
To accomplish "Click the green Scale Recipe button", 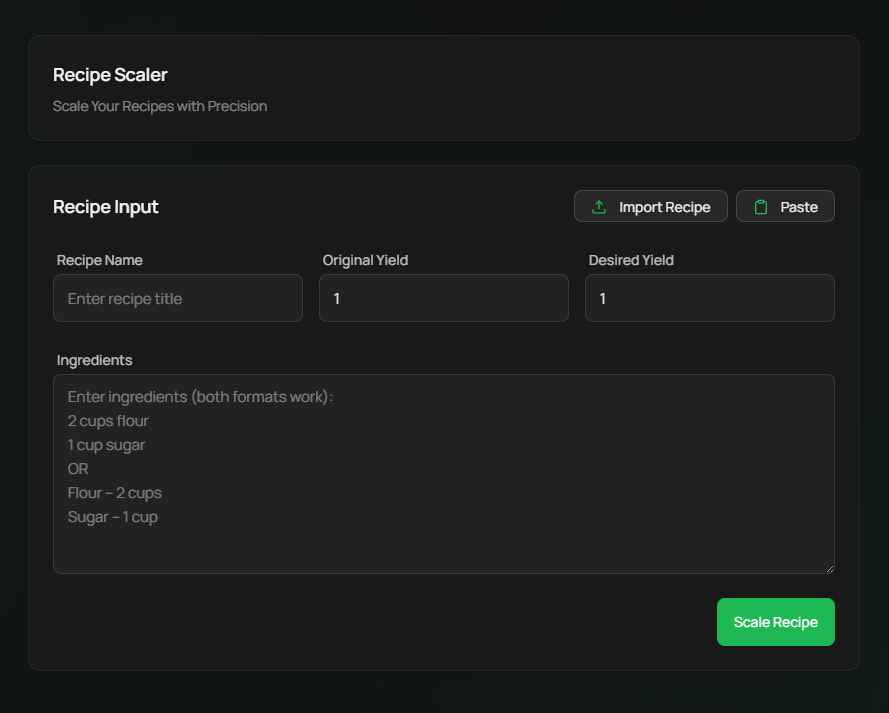I will (775, 621).
